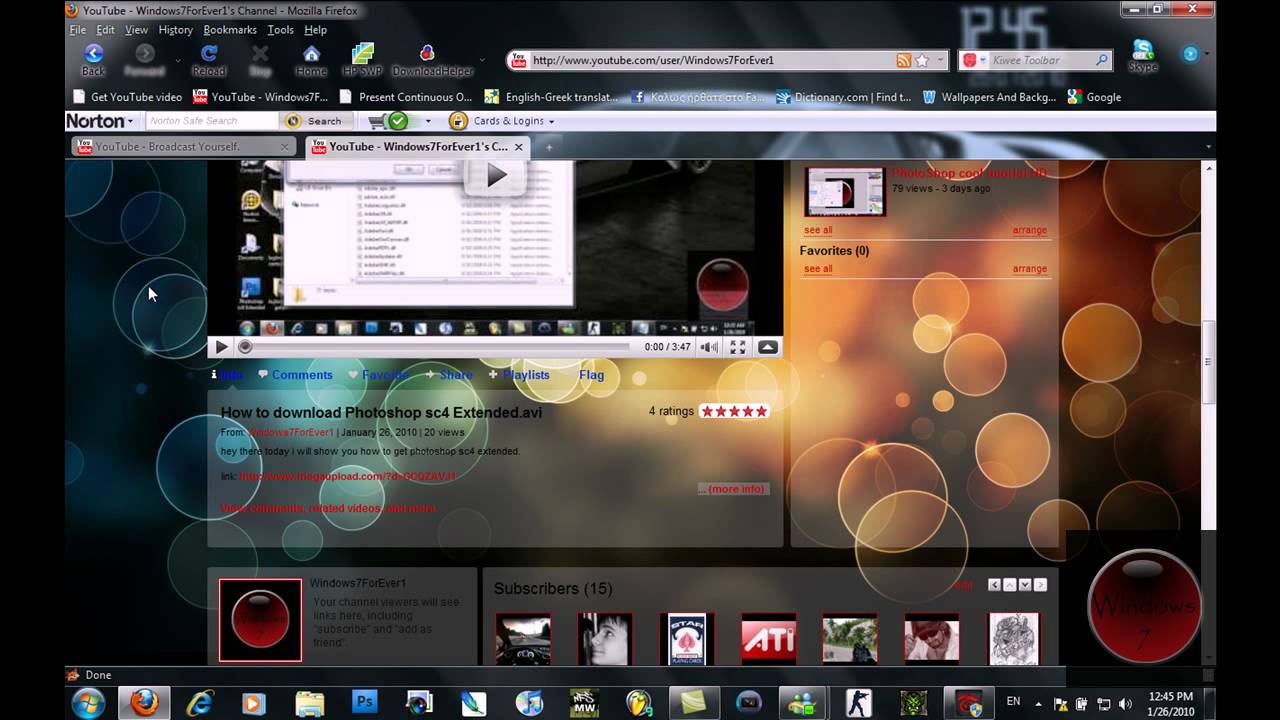Viewport: 1280px width, 720px height.
Task: Click the RSS feed icon in address bar
Action: [903, 60]
